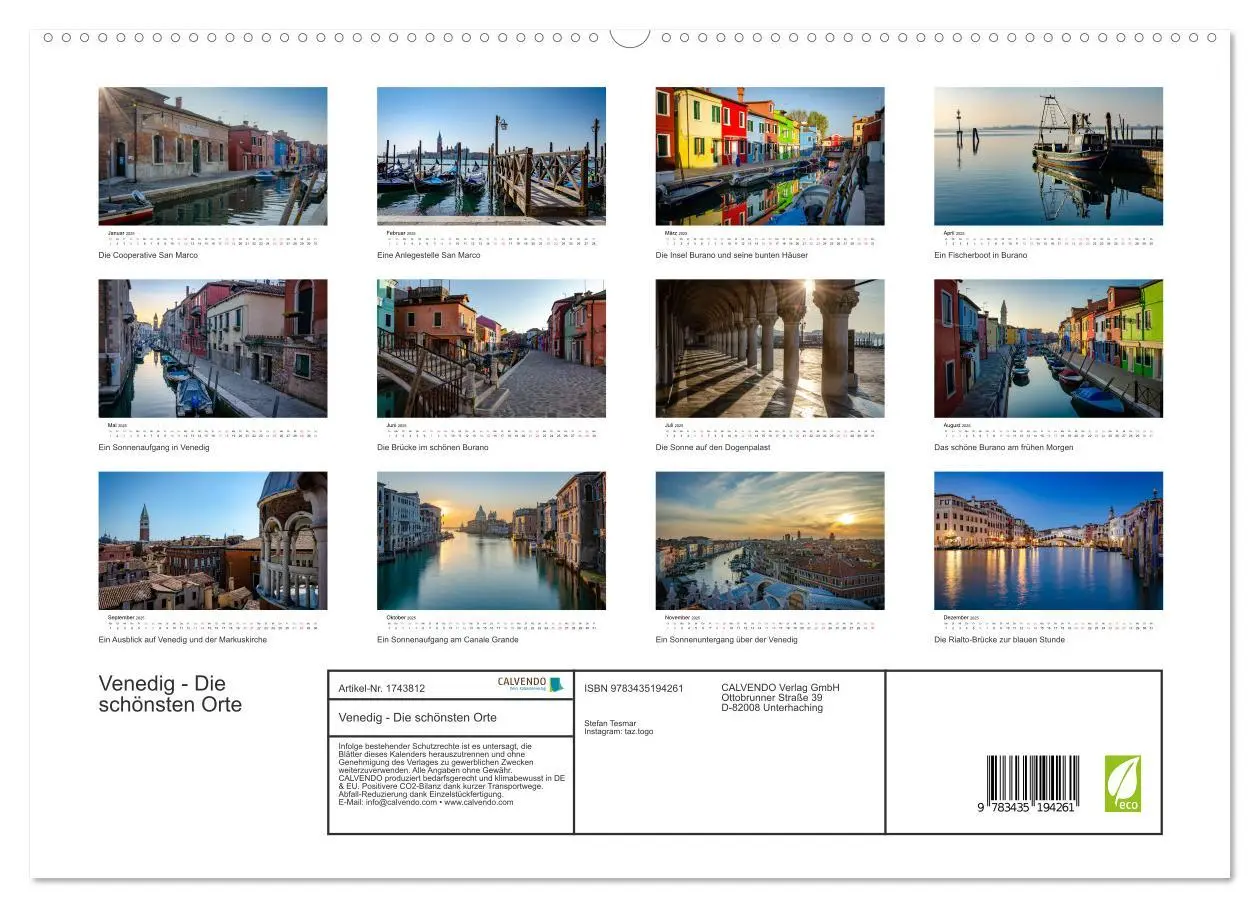Image resolution: width=1260 pixels, height=908 pixels.
Task: Click caption 'Ein Ausblick auf Venedig und der Markuskirche'
Action: [x=183, y=639]
